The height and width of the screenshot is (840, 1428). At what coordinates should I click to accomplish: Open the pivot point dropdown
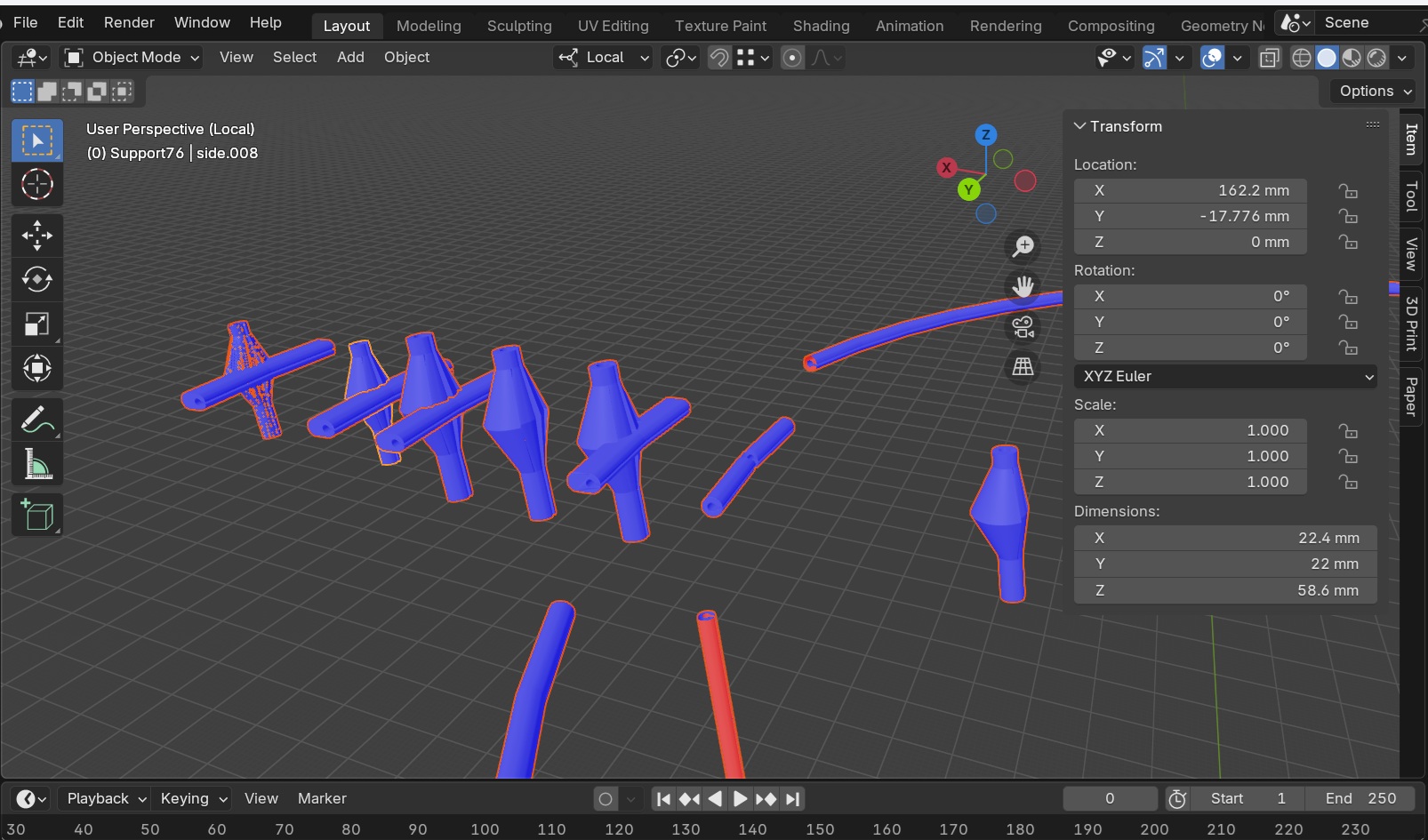[681, 58]
